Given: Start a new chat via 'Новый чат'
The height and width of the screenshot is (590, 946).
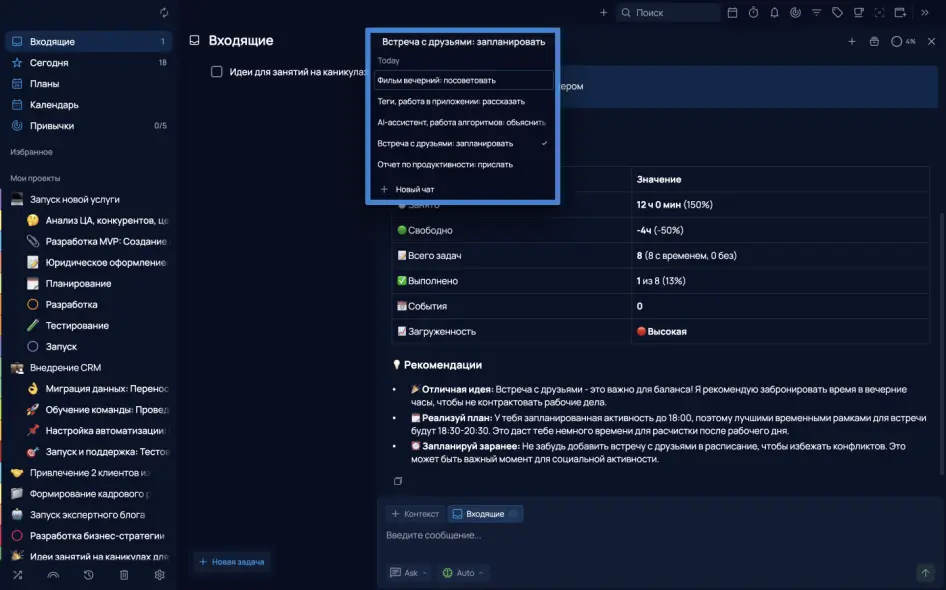Looking at the screenshot, I should (x=413, y=189).
